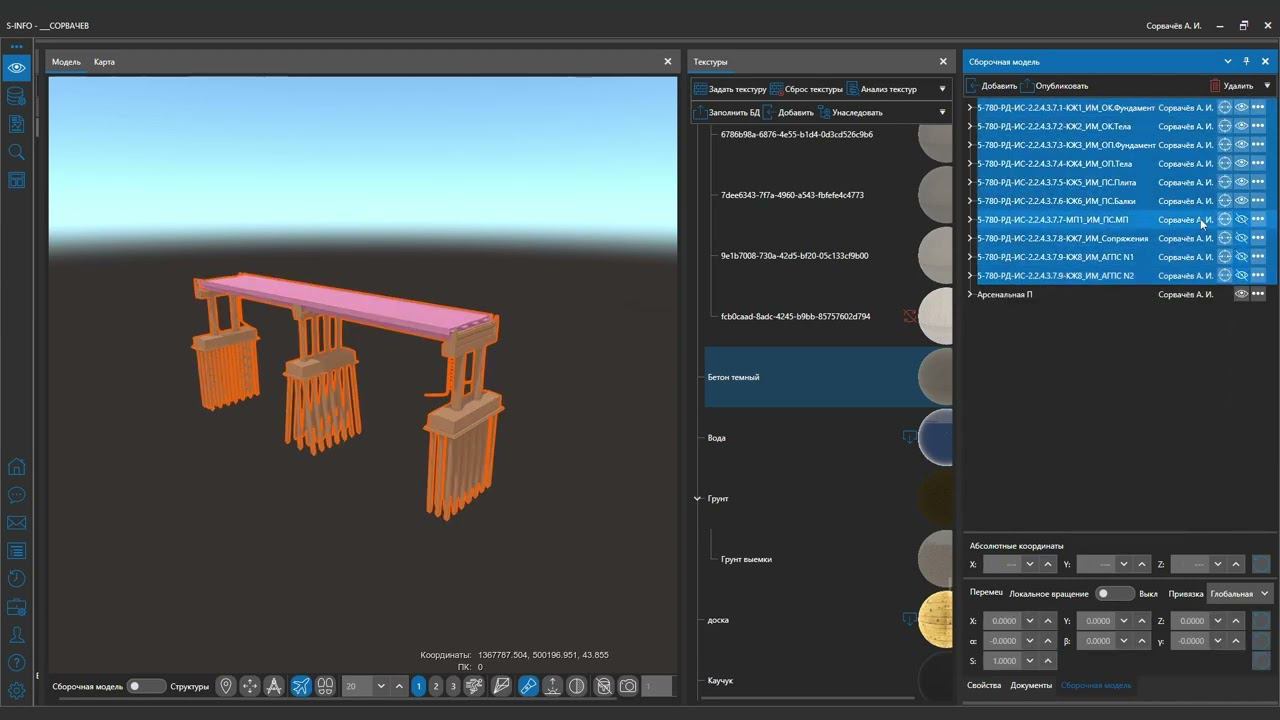Open the dropdown arrow beside Анализ текстур

tap(942, 89)
